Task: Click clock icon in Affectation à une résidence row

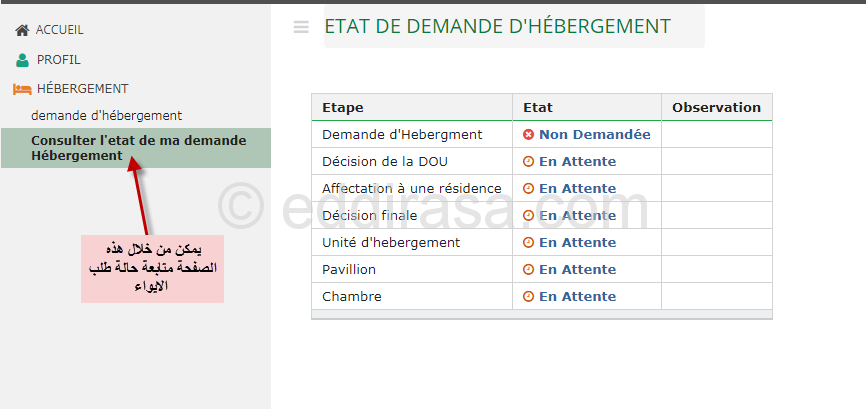Action: [x=528, y=188]
